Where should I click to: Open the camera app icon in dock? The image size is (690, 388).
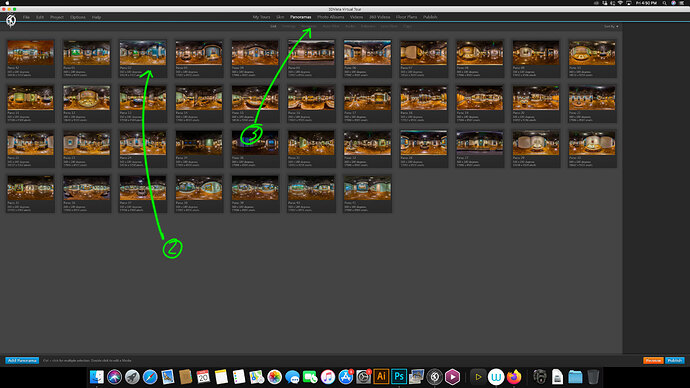(540, 377)
